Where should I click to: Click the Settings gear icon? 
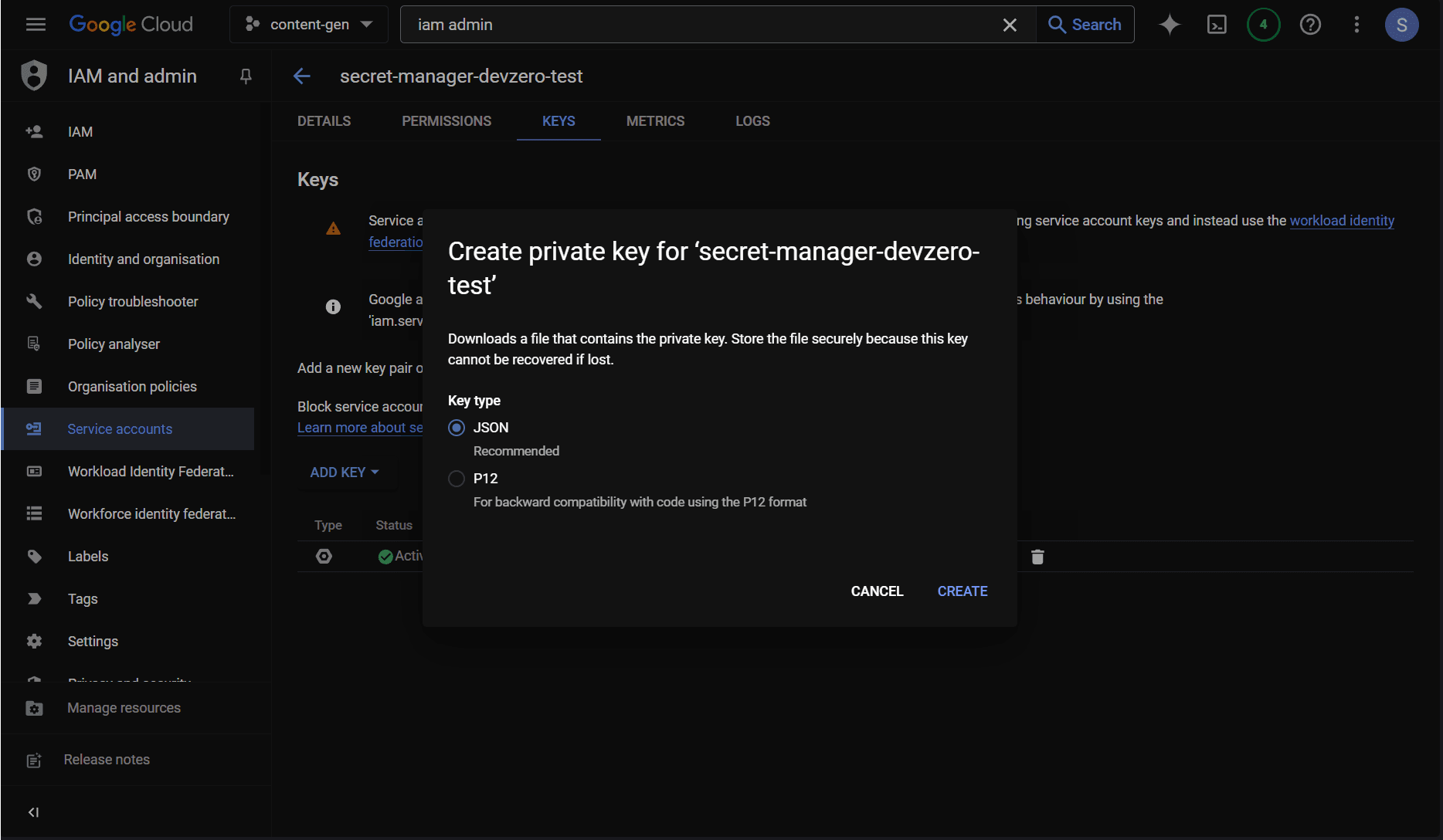click(x=34, y=642)
